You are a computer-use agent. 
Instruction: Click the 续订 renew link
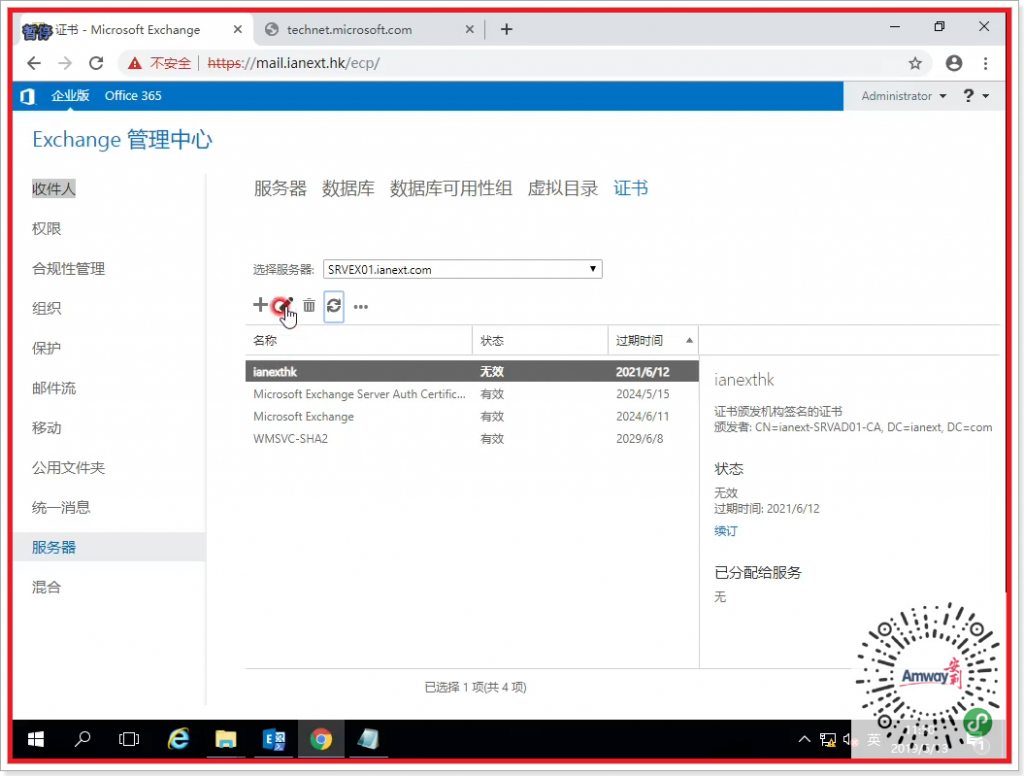[726, 531]
